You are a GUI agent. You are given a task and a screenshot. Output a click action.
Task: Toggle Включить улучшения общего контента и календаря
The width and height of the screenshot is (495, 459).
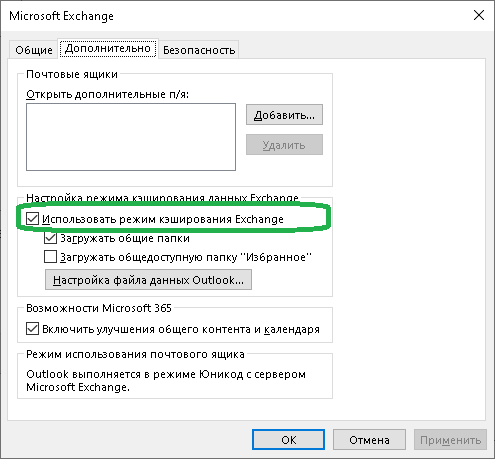pyautogui.click(x=32, y=329)
